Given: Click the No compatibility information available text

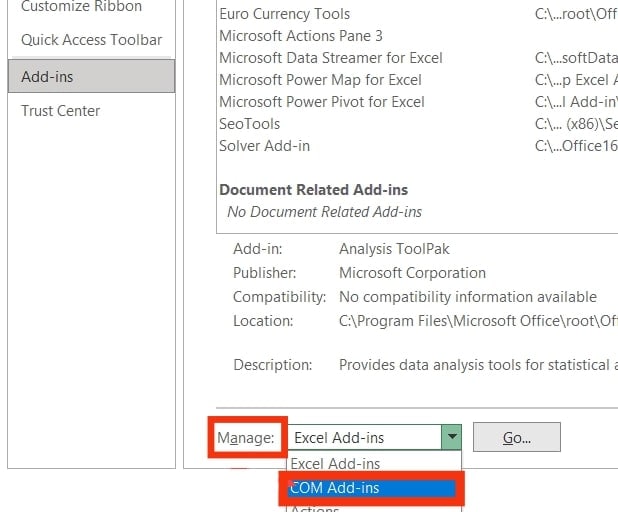Looking at the screenshot, I should tap(468, 297).
